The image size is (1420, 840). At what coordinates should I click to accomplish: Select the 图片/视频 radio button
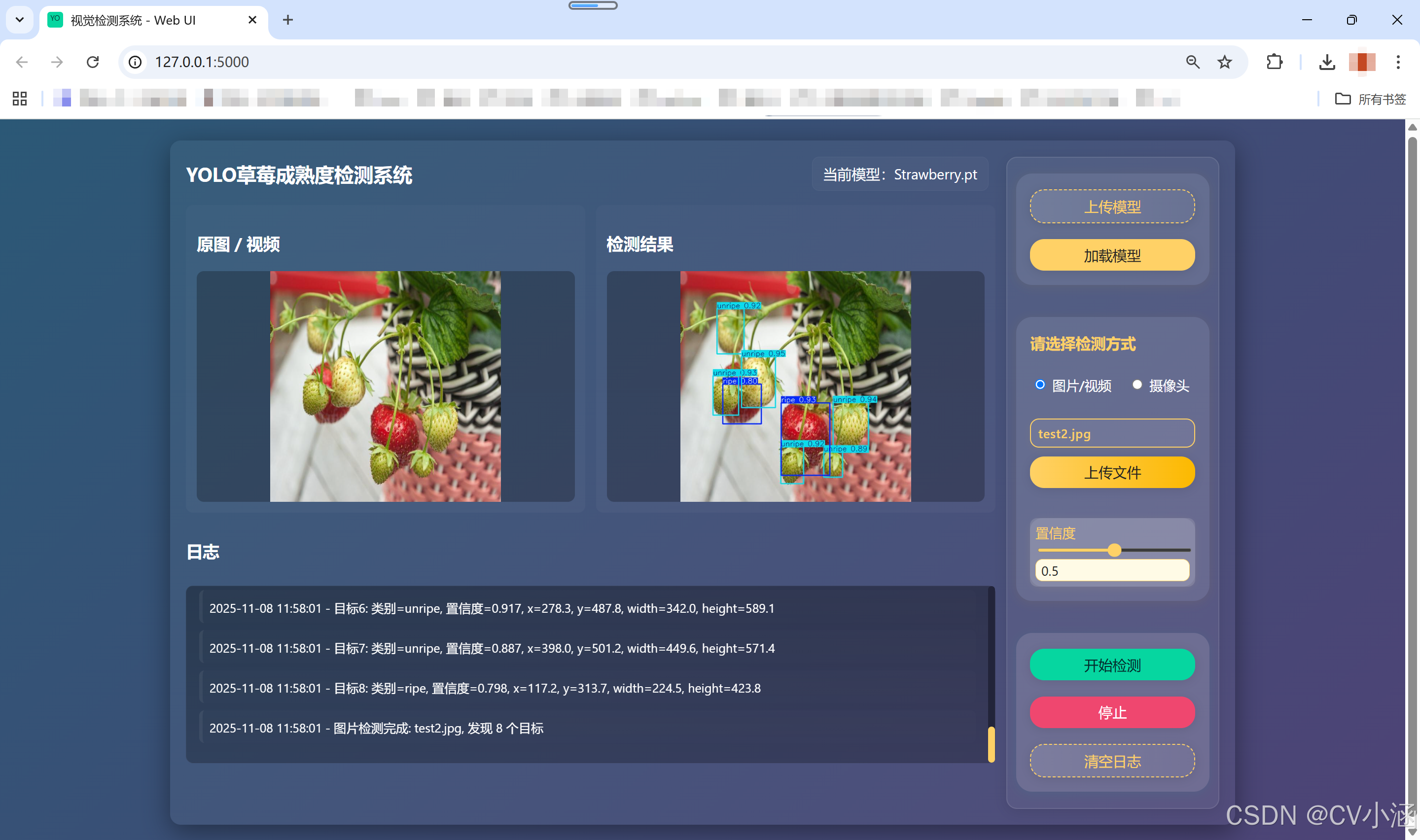[1040, 385]
